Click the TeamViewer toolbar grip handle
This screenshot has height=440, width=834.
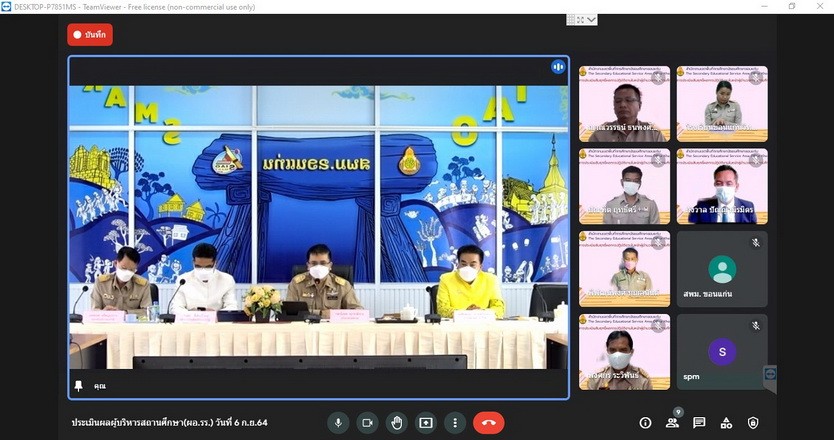point(573,19)
